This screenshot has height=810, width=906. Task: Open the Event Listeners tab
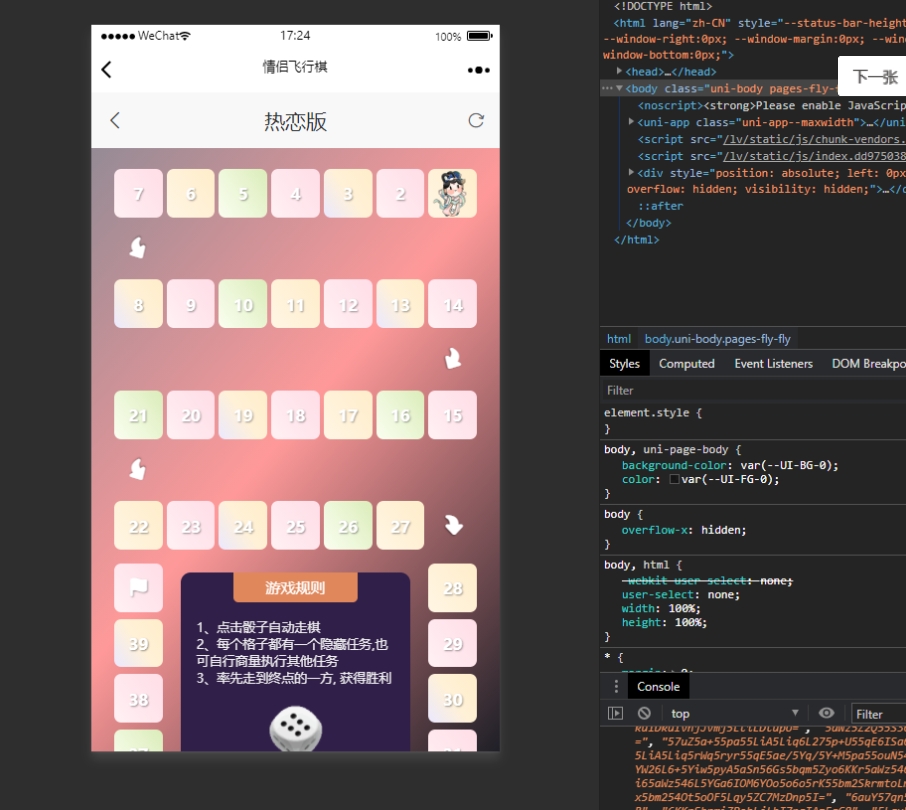pyautogui.click(x=774, y=364)
